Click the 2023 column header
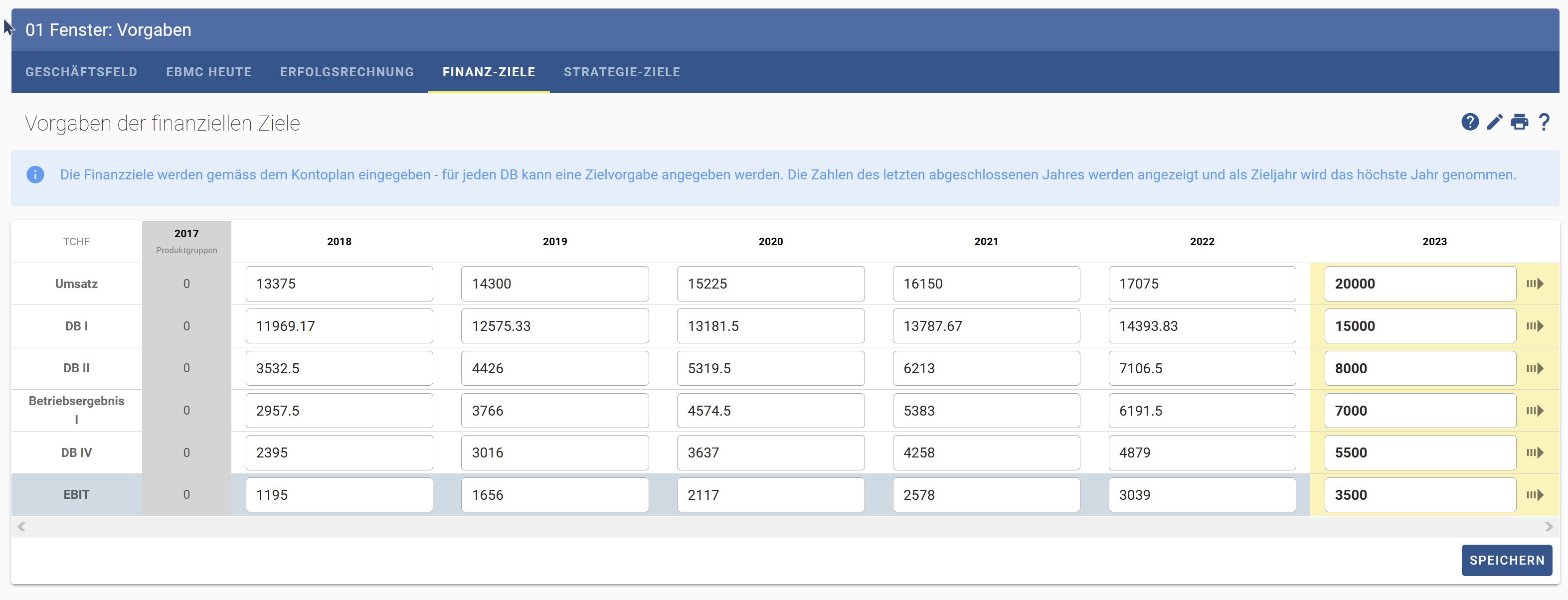Image resolution: width=1568 pixels, height=600 pixels. pos(1434,242)
